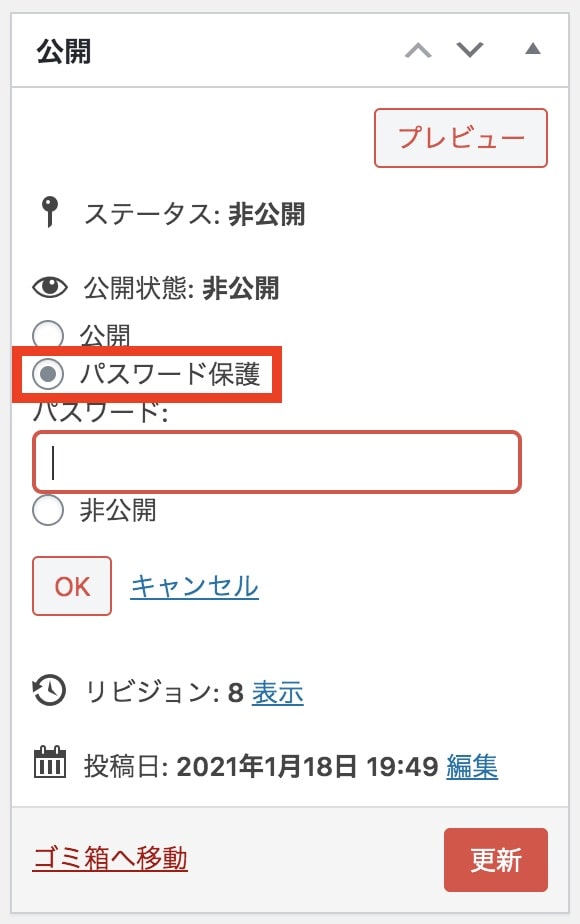Click the 公開 panel title heading

(64, 51)
